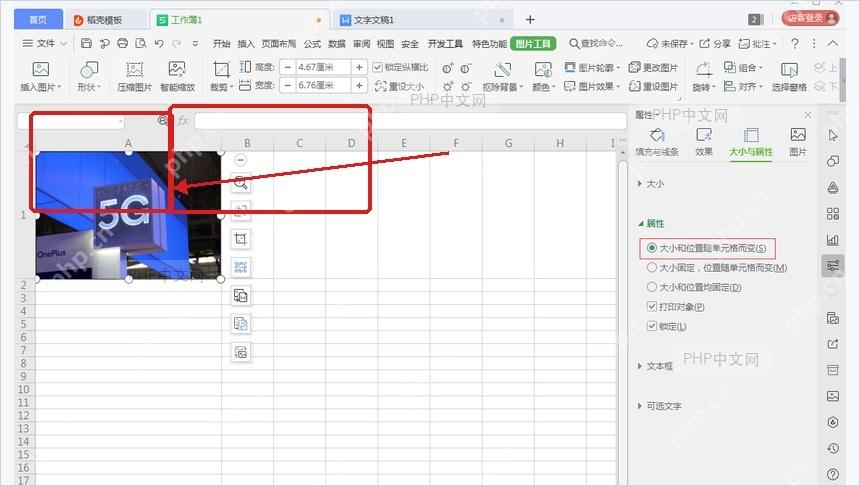
Task: Add a new document tab
Action: [x=530, y=20]
